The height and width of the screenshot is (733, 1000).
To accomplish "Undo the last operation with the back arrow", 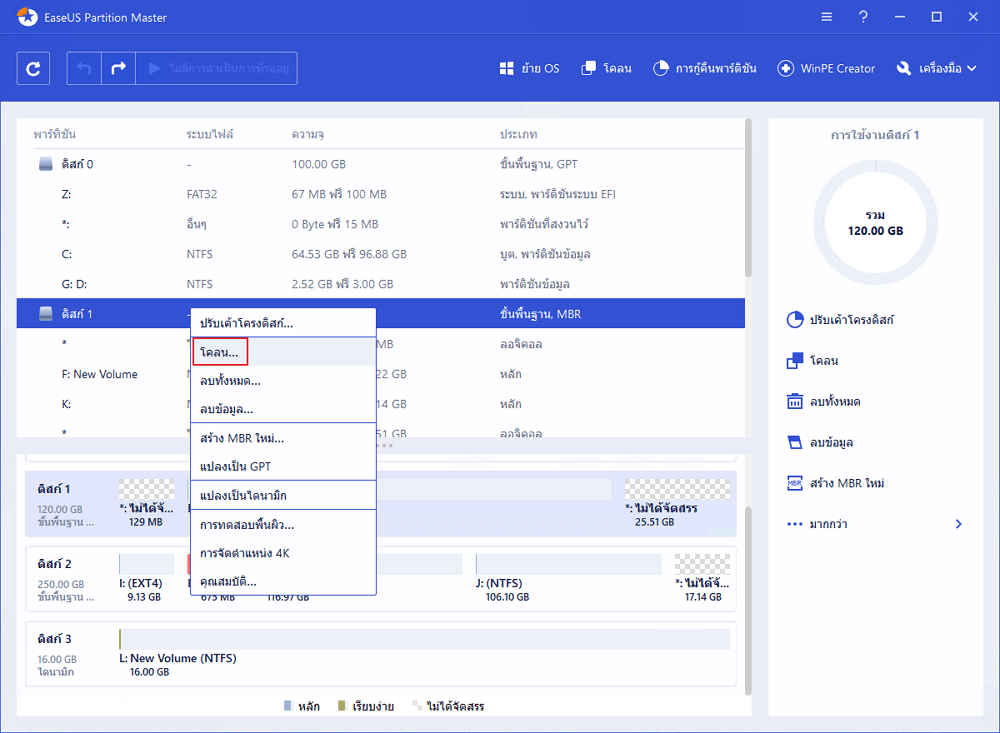I will (x=84, y=68).
